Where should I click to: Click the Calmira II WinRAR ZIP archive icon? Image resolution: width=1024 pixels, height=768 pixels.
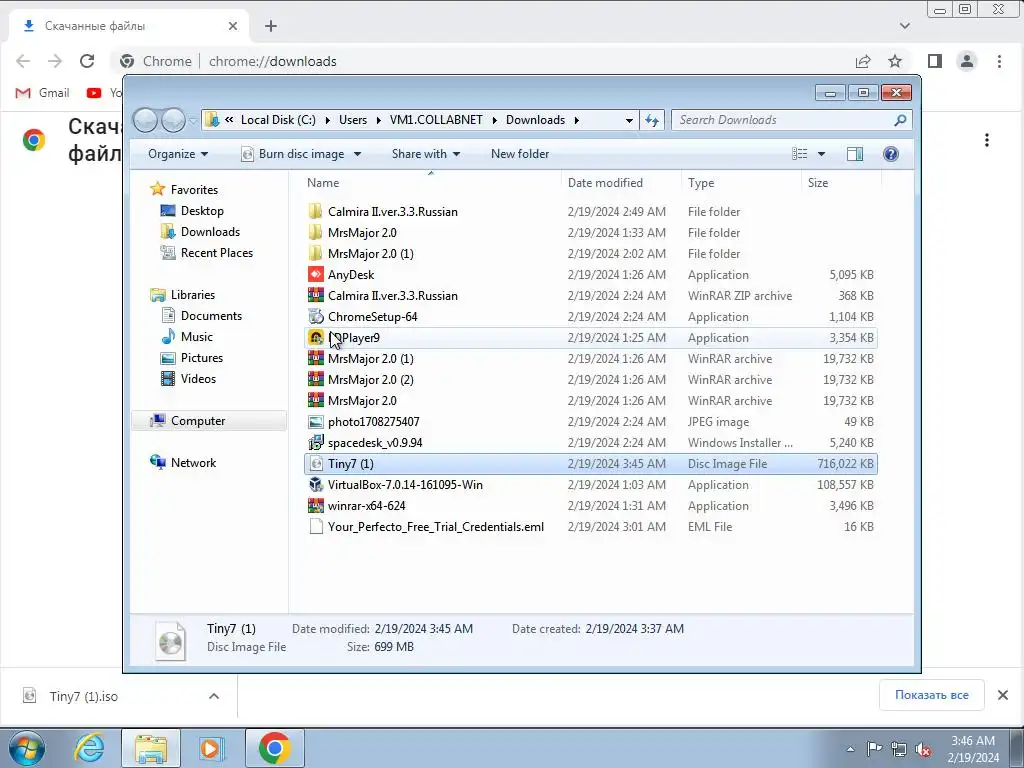pos(316,295)
